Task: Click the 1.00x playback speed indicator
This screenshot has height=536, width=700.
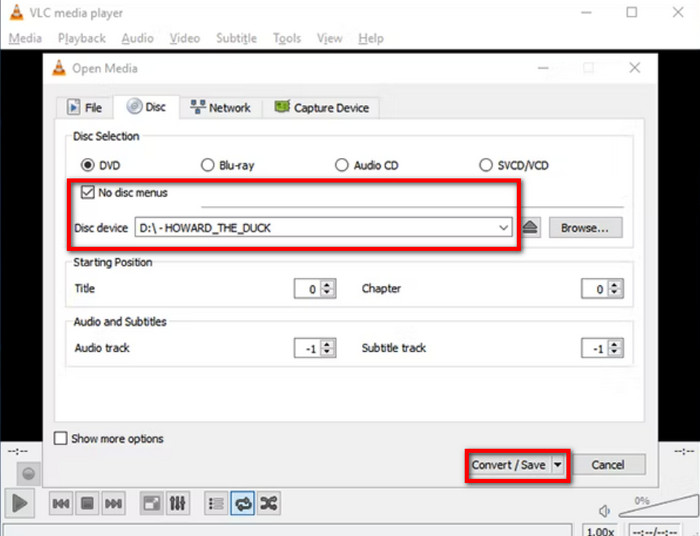Action: 600,531
